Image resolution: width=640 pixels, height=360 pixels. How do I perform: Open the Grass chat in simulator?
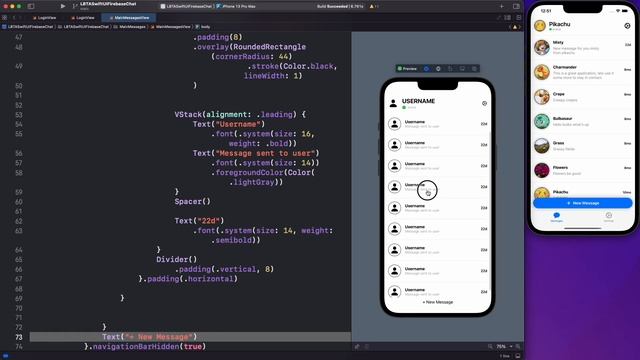point(582,146)
